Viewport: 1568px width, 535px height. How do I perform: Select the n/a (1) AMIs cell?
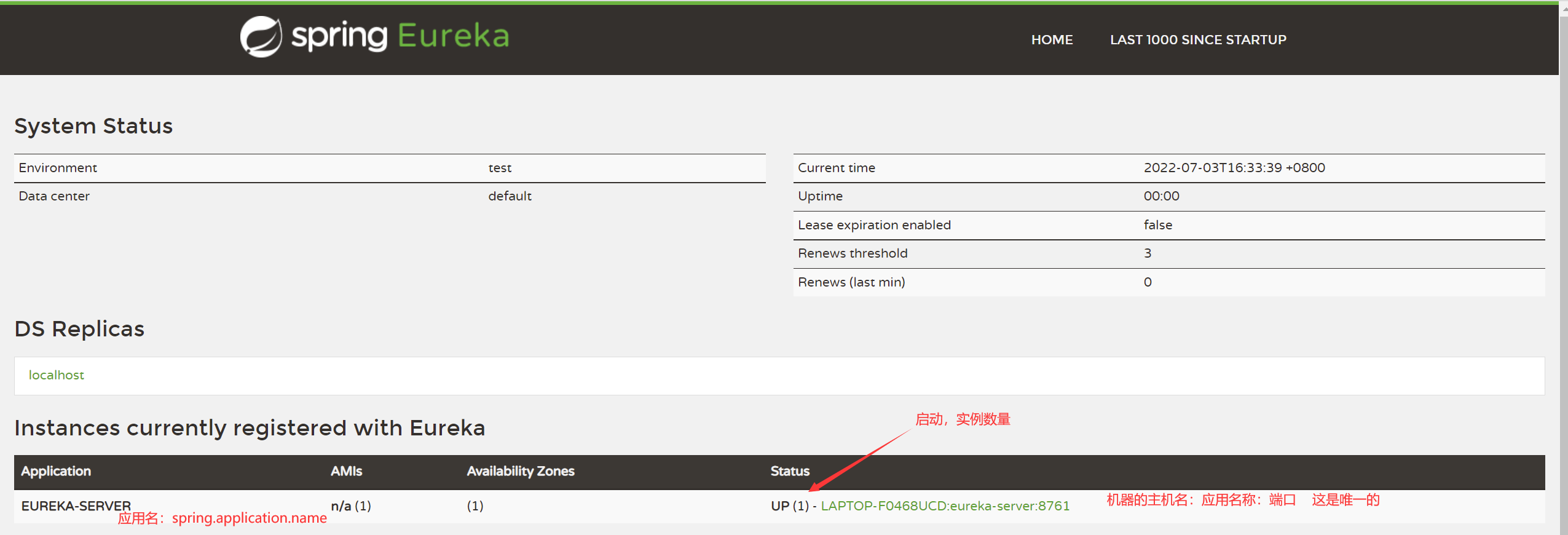click(x=351, y=506)
